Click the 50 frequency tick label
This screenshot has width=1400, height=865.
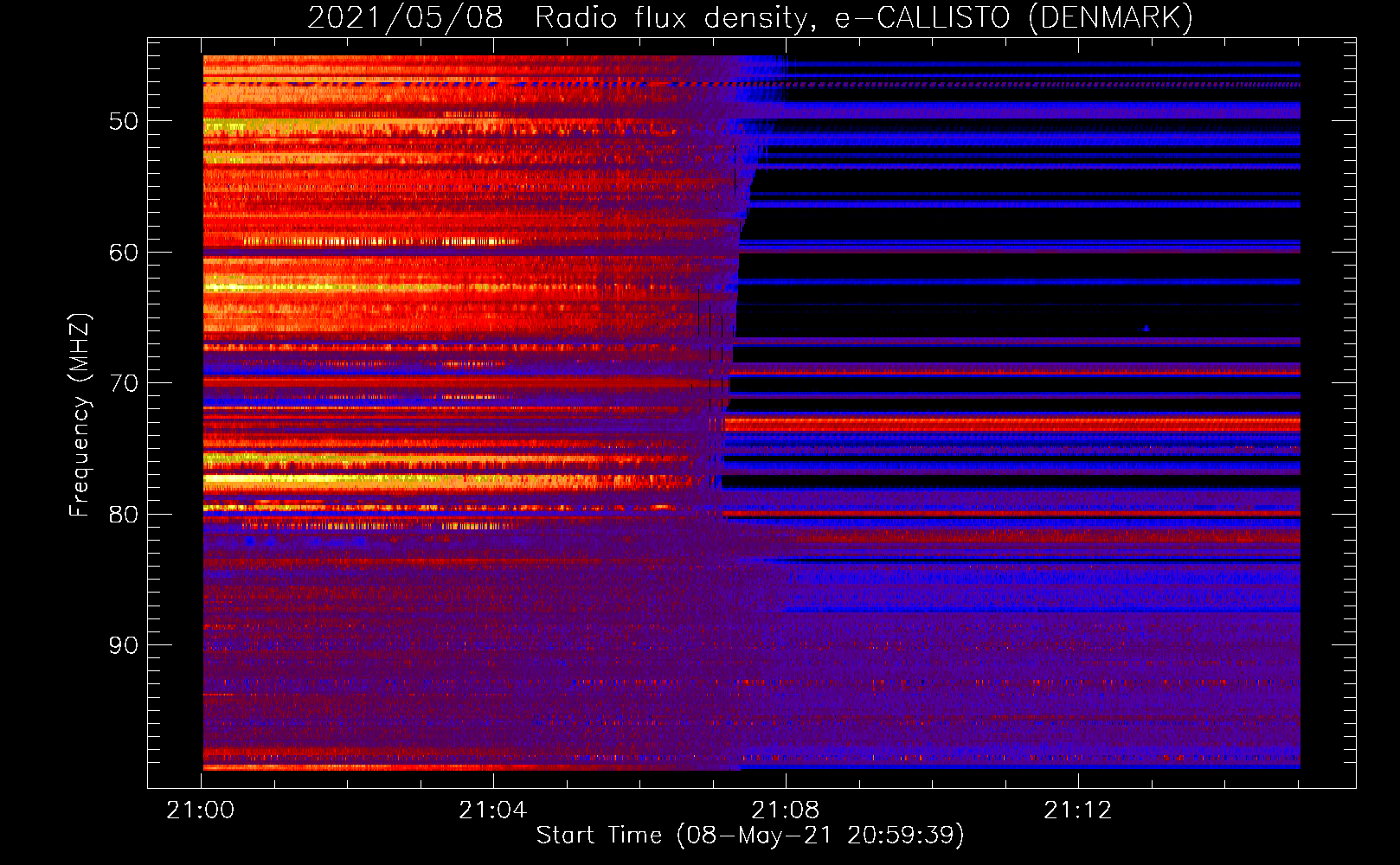point(124,121)
